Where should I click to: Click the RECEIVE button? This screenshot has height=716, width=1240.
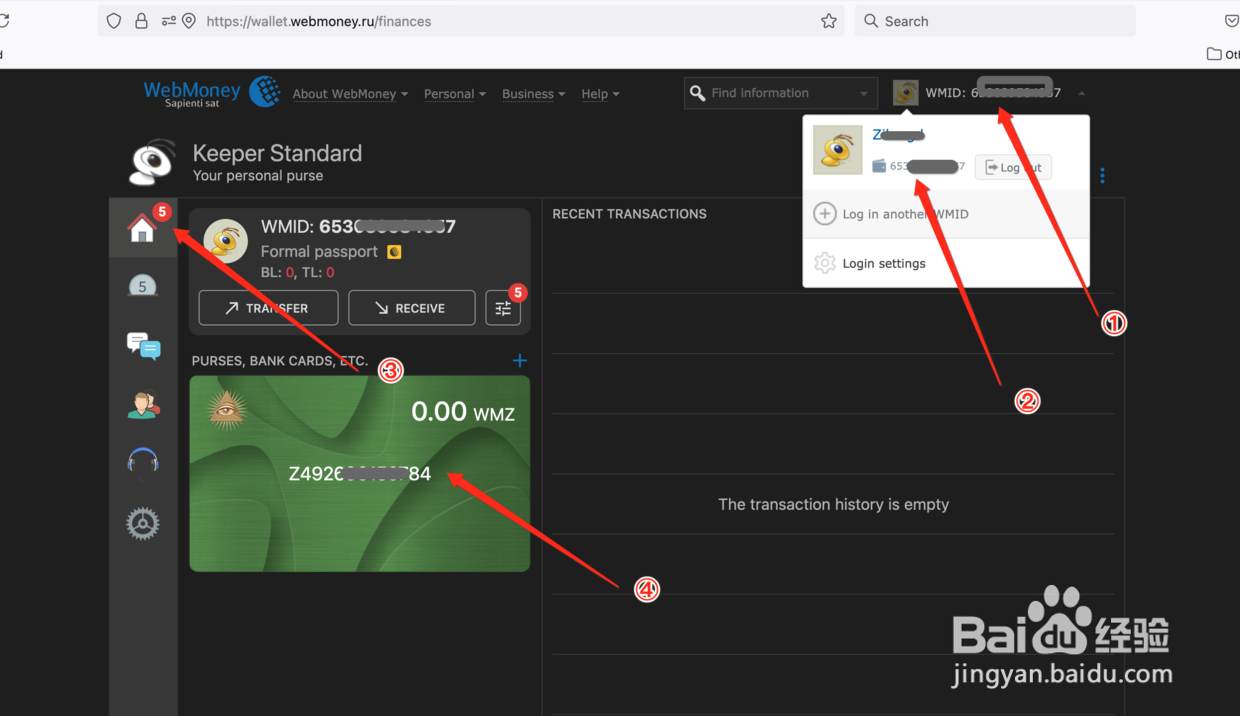click(411, 308)
